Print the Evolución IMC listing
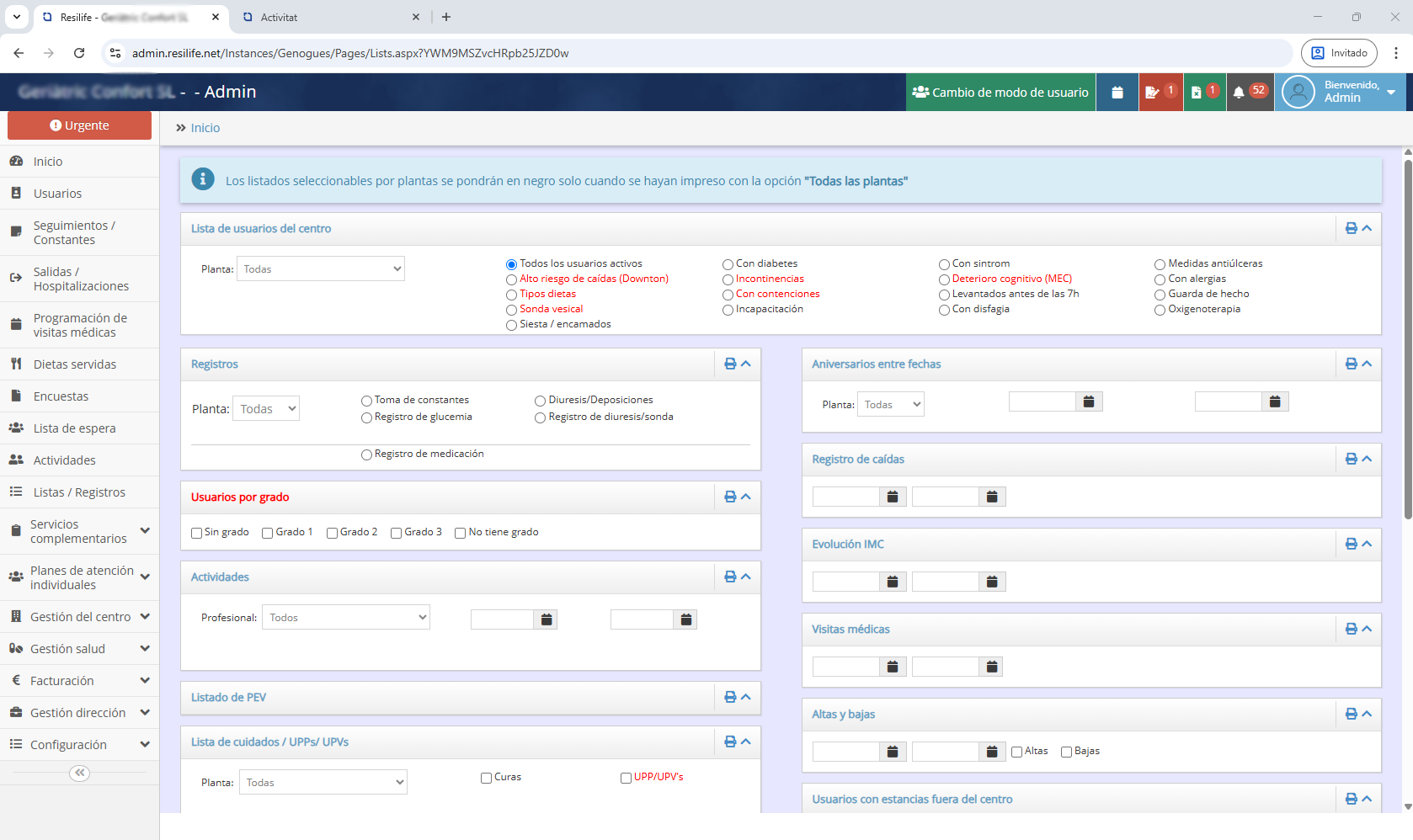1413x840 pixels. point(1351,544)
